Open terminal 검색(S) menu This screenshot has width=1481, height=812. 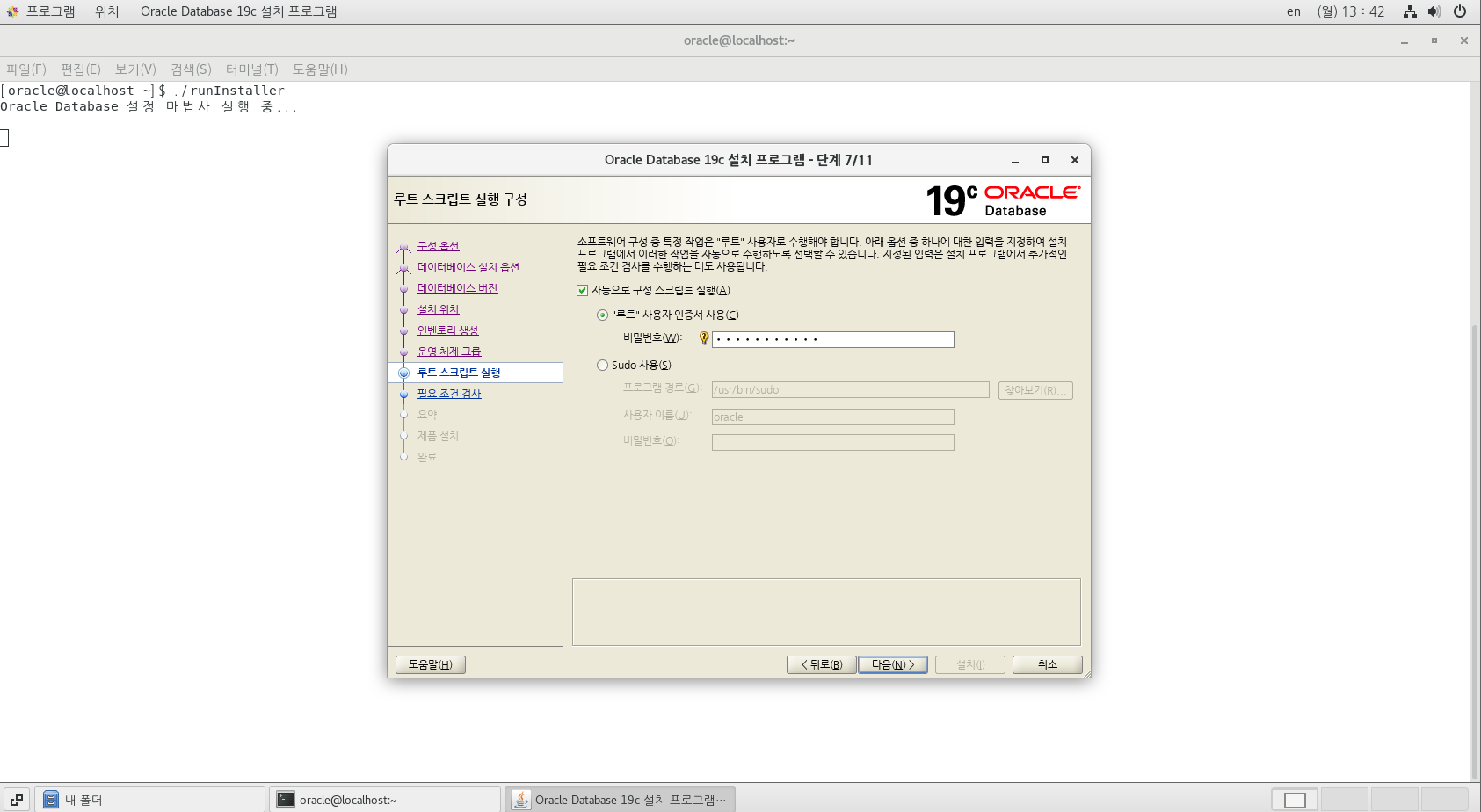coord(191,69)
